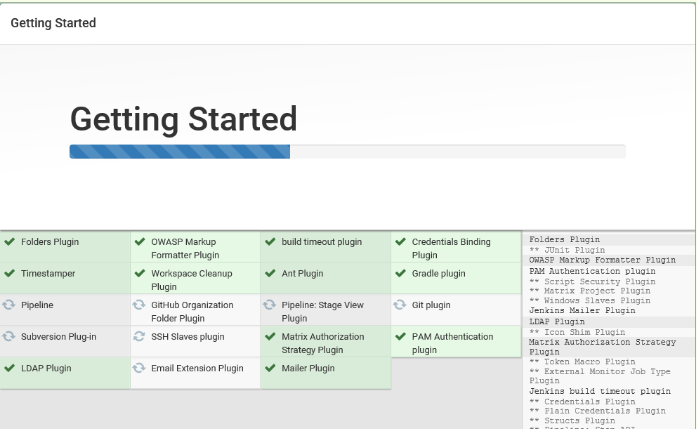Click the ** Windows Slaves Plugin log line

pyautogui.click(x=589, y=301)
